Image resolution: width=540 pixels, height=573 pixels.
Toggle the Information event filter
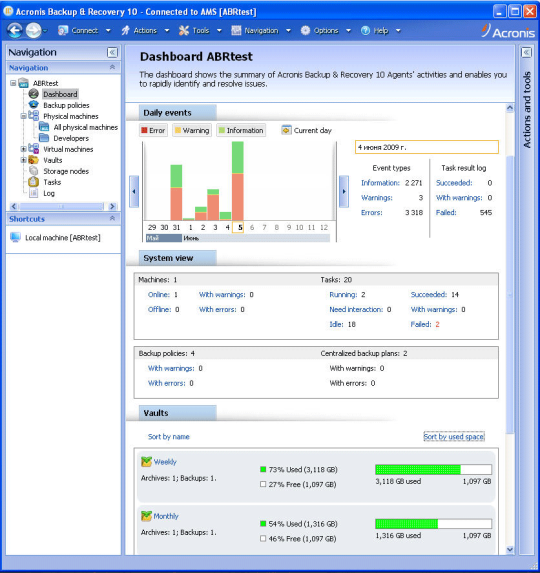tap(241, 130)
